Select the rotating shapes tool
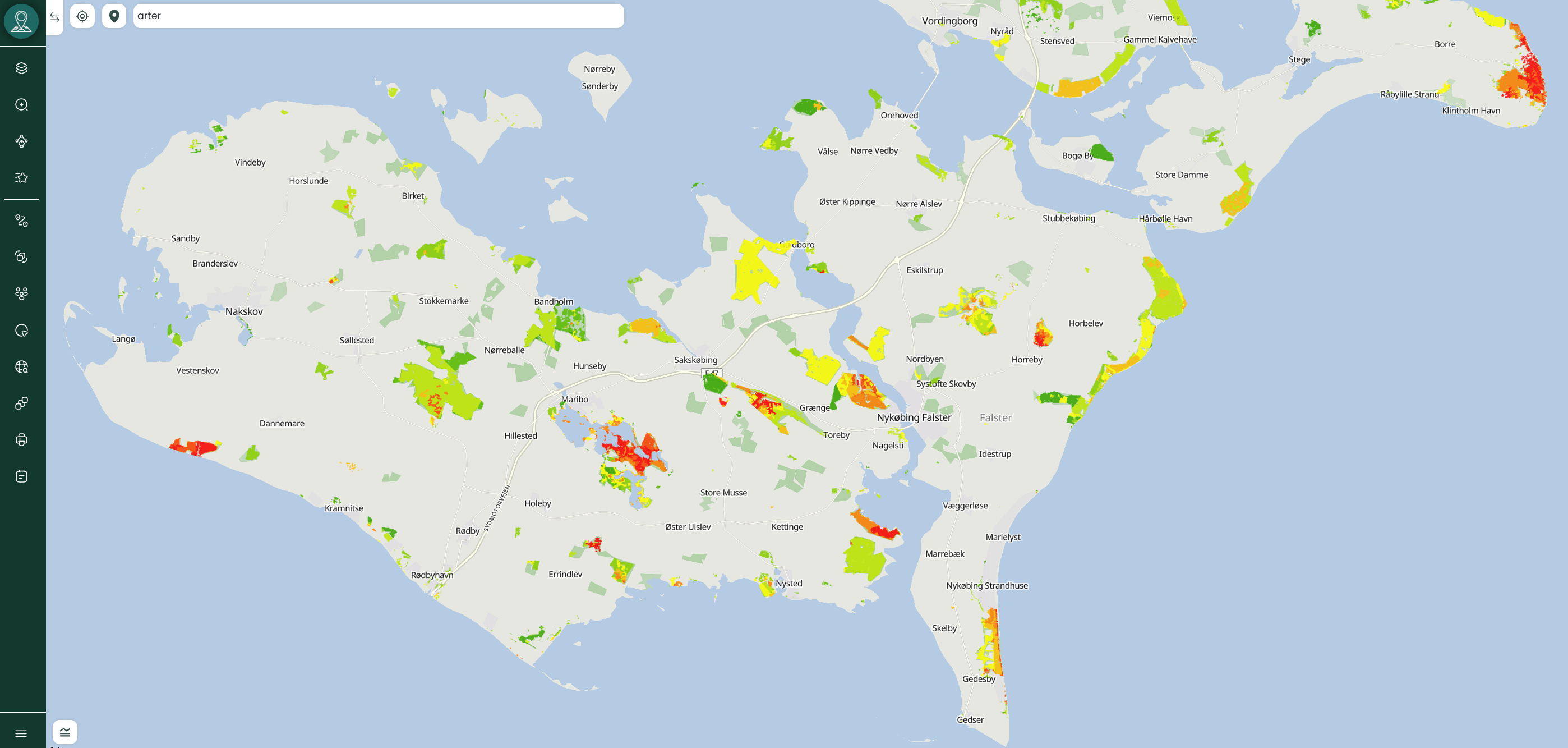Image resolution: width=1568 pixels, height=748 pixels. pyautogui.click(x=21, y=257)
